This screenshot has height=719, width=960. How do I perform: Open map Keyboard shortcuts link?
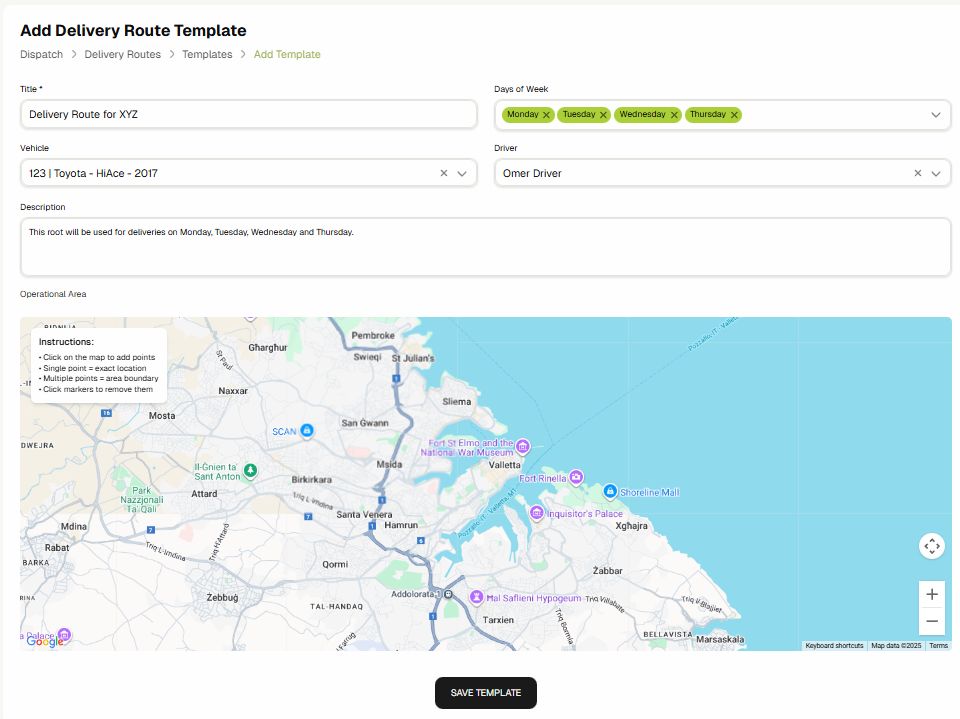click(834, 646)
